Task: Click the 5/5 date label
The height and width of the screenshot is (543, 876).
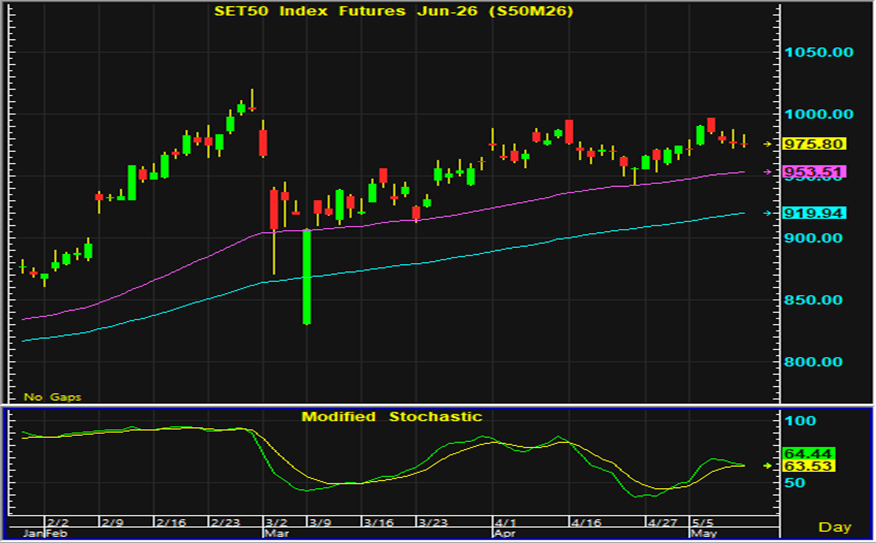Action: click(703, 523)
